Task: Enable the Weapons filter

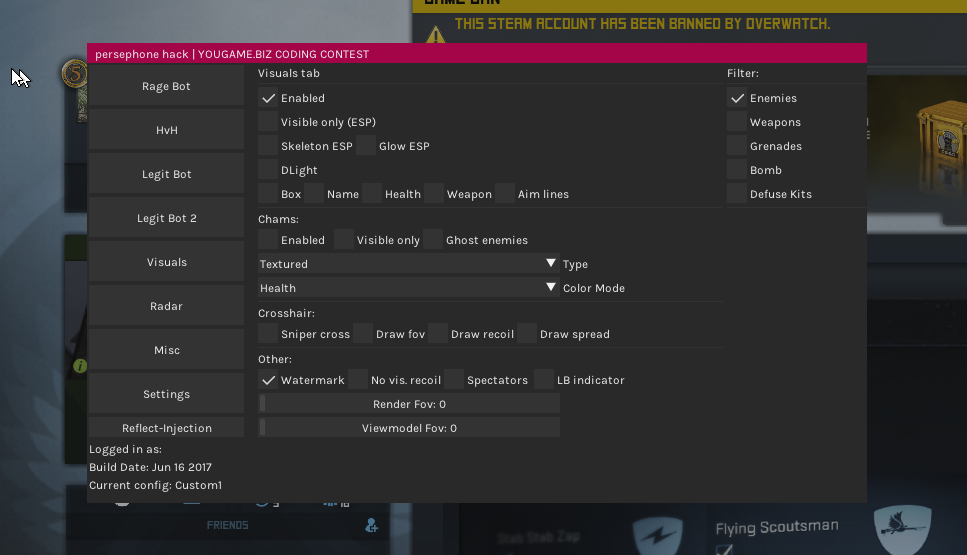Action: point(737,122)
